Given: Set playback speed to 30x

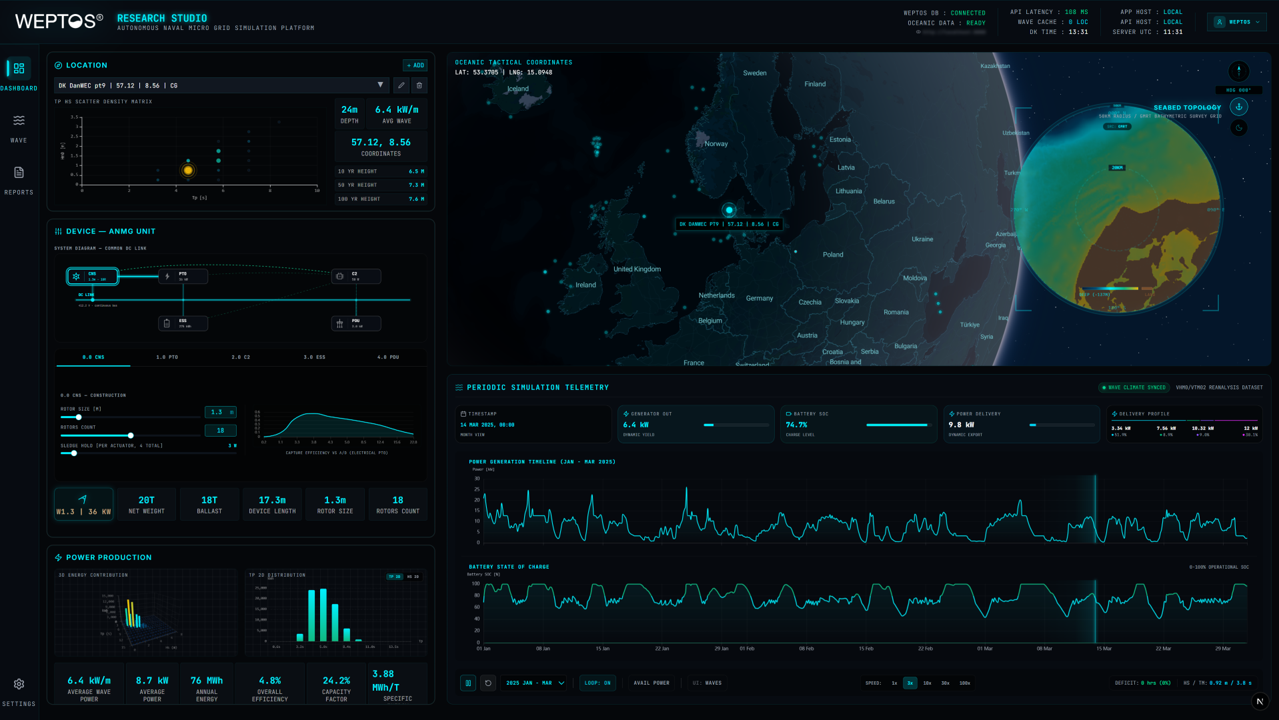Looking at the screenshot, I should tap(945, 683).
